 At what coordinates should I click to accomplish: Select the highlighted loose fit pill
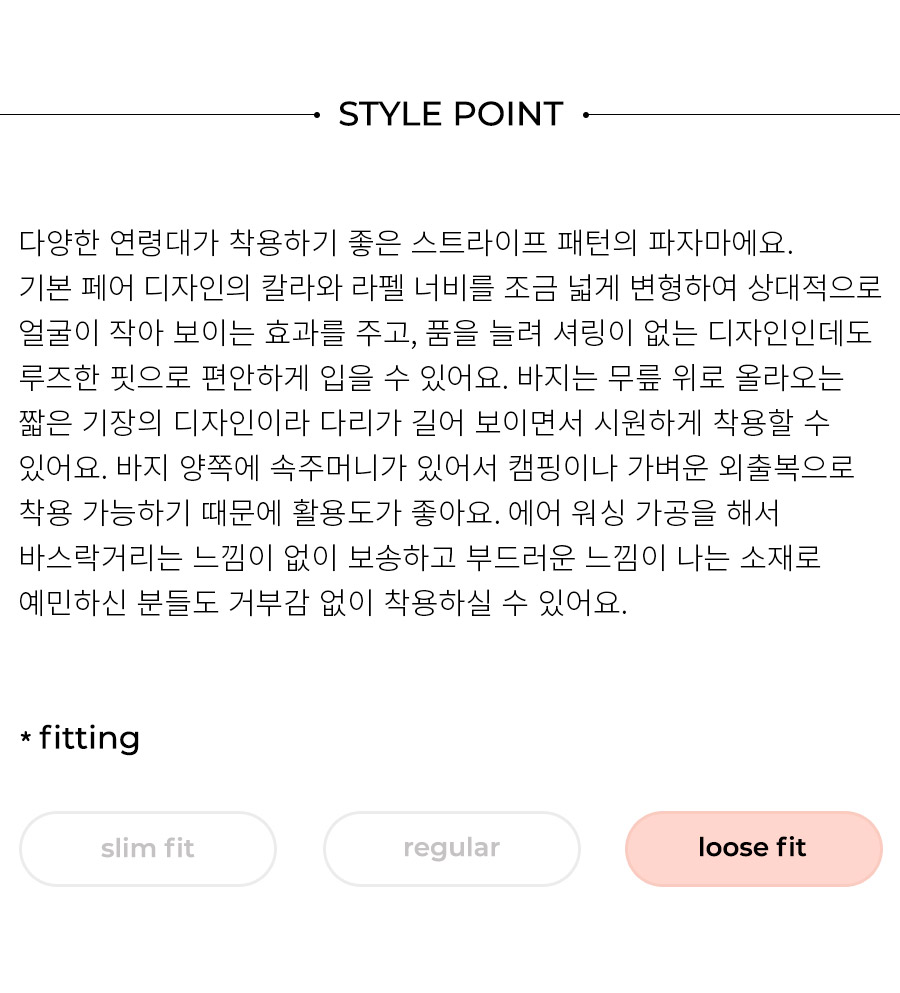click(754, 849)
